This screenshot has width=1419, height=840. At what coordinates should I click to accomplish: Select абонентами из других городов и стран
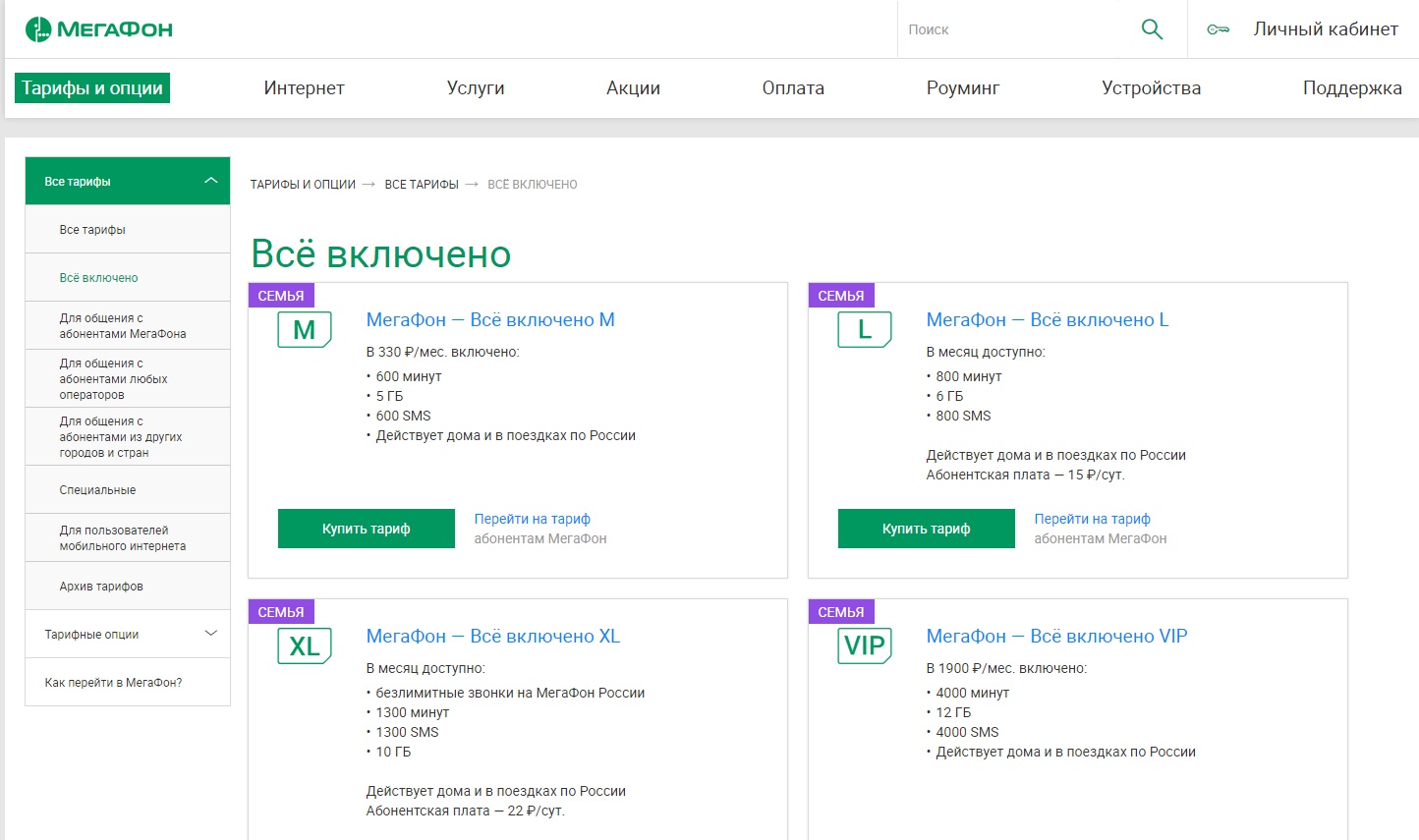click(x=128, y=436)
